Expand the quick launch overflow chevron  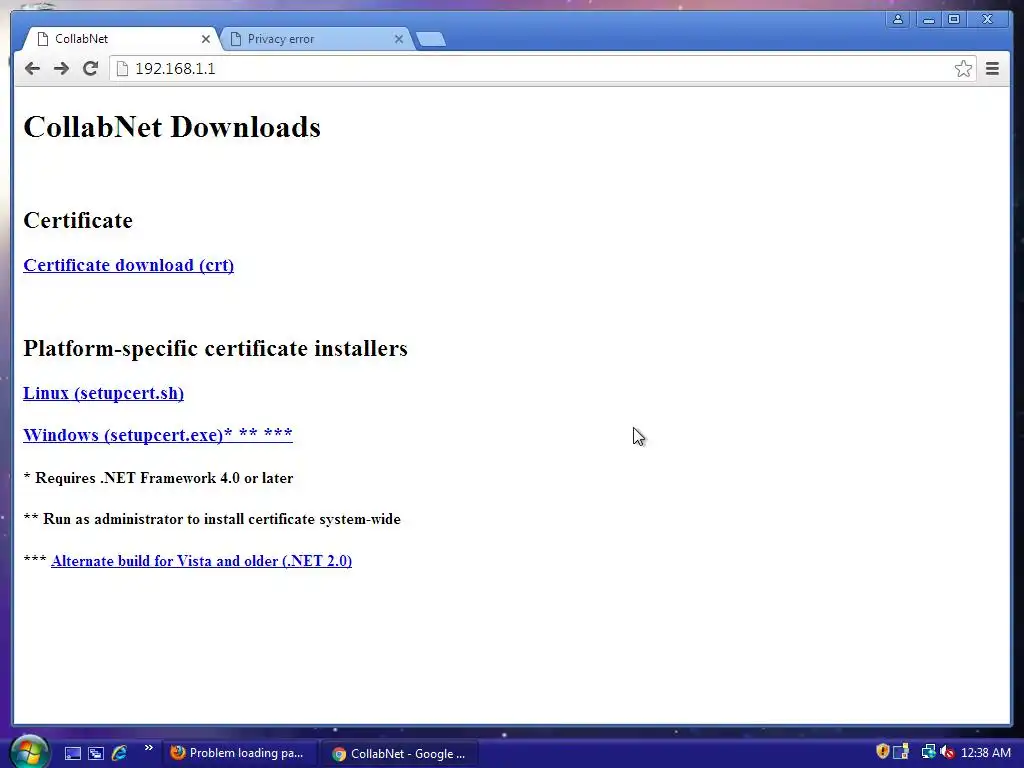tap(148, 748)
